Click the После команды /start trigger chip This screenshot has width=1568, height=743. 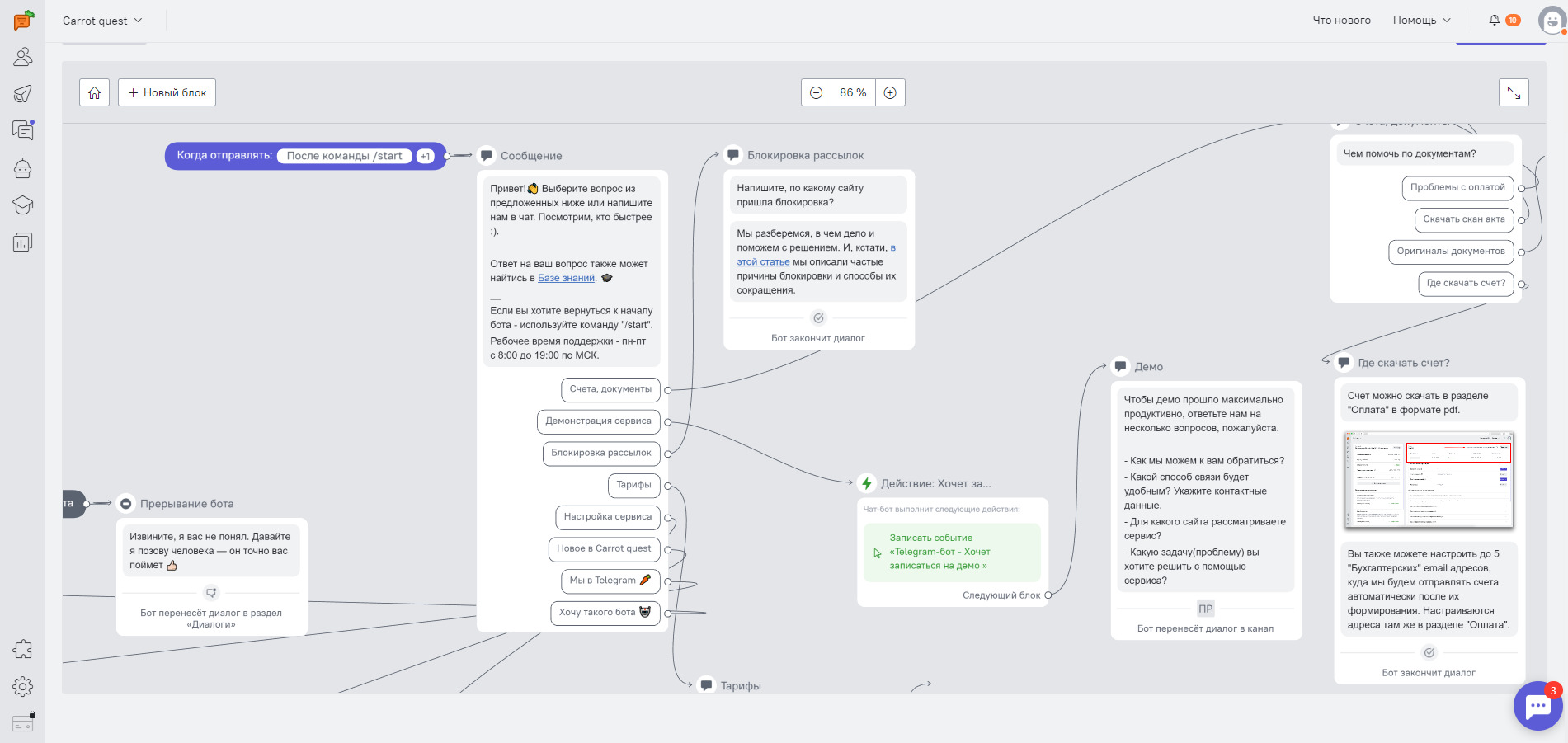pyautogui.click(x=344, y=156)
